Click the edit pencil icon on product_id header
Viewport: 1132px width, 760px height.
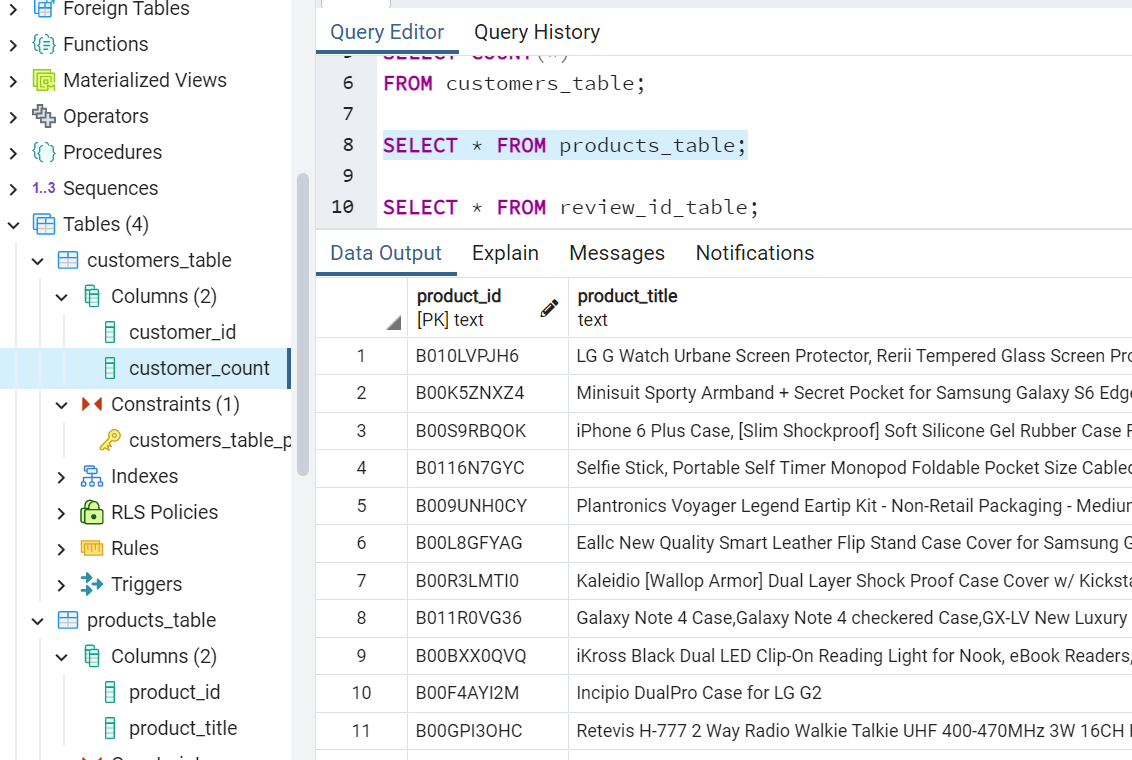pos(549,308)
